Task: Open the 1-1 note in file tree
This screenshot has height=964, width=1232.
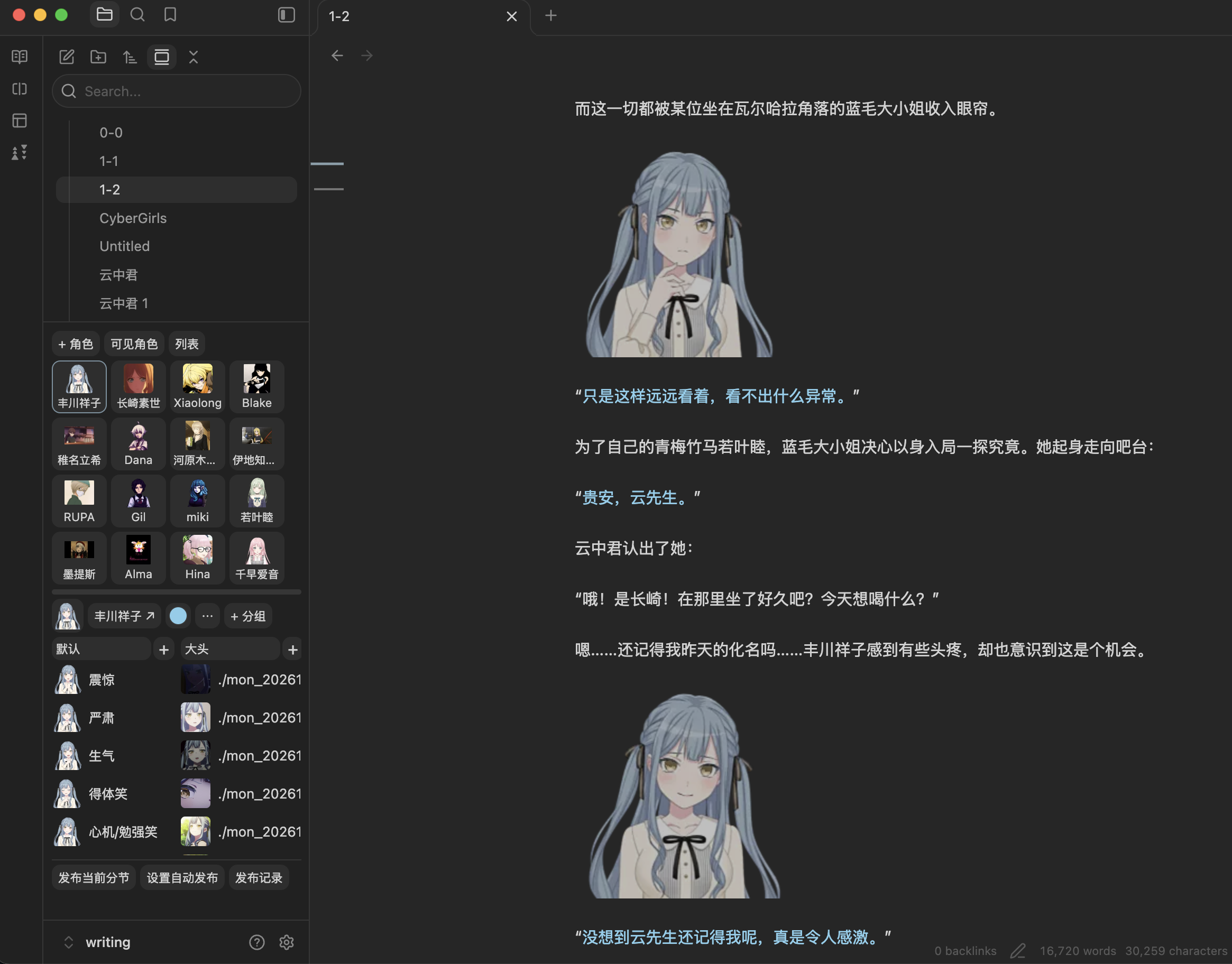Action: pyautogui.click(x=176, y=161)
